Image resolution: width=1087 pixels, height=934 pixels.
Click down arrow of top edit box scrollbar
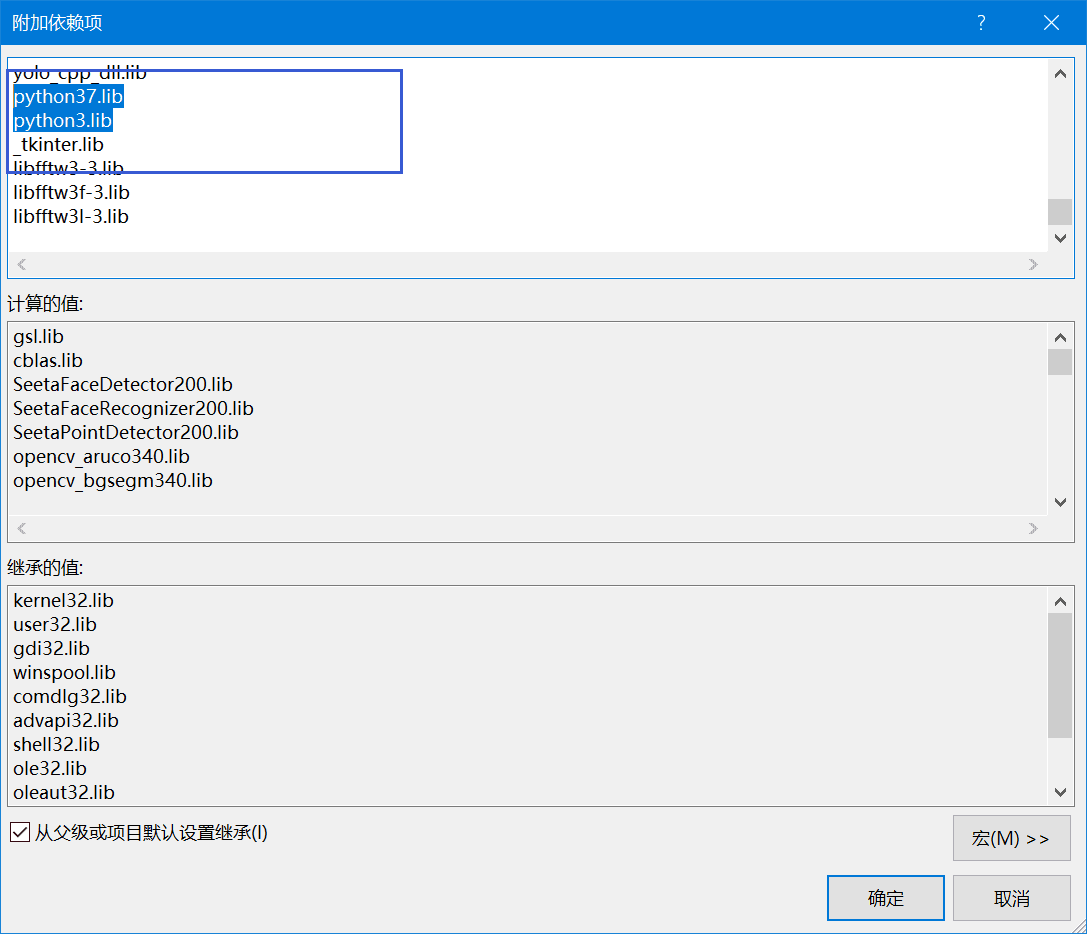tap(1060, 239)
